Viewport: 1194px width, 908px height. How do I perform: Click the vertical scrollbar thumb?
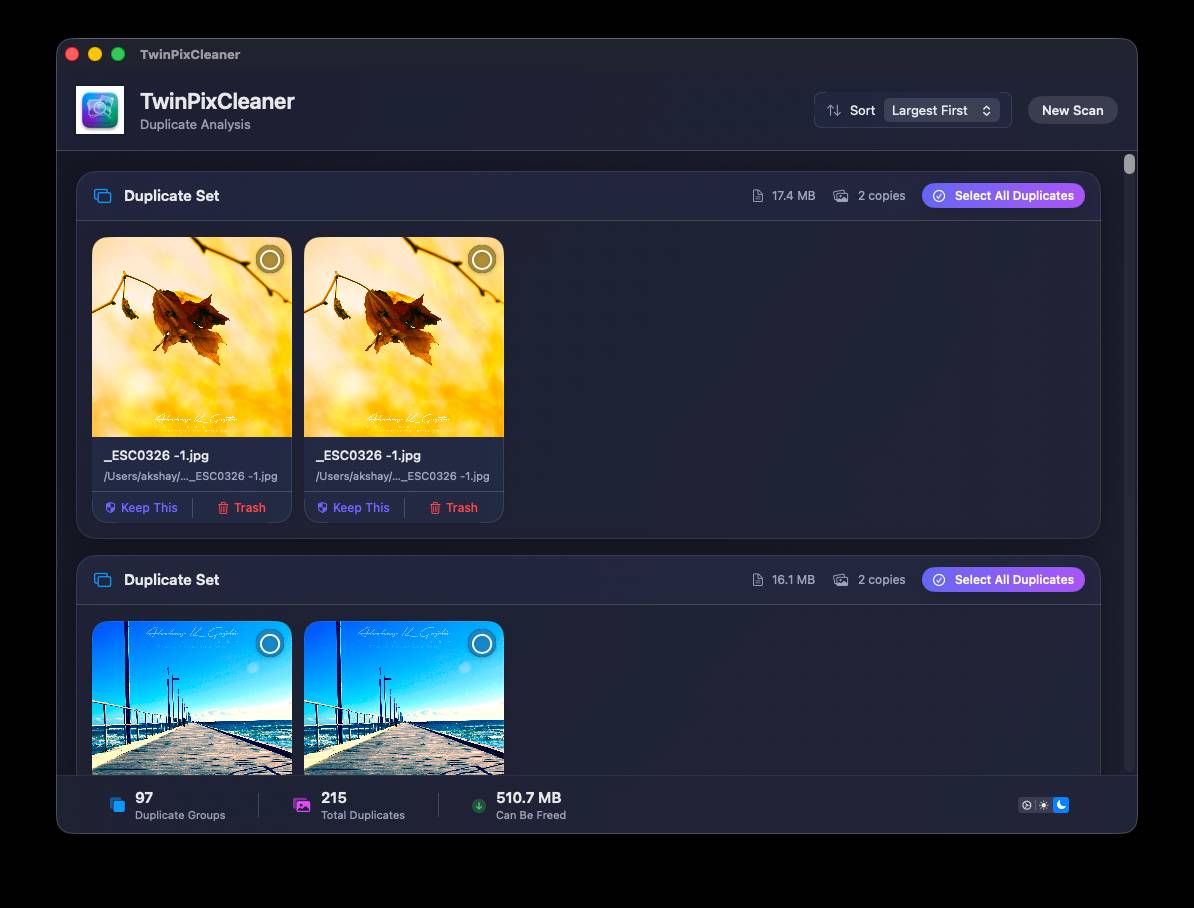coord(1129,164)
